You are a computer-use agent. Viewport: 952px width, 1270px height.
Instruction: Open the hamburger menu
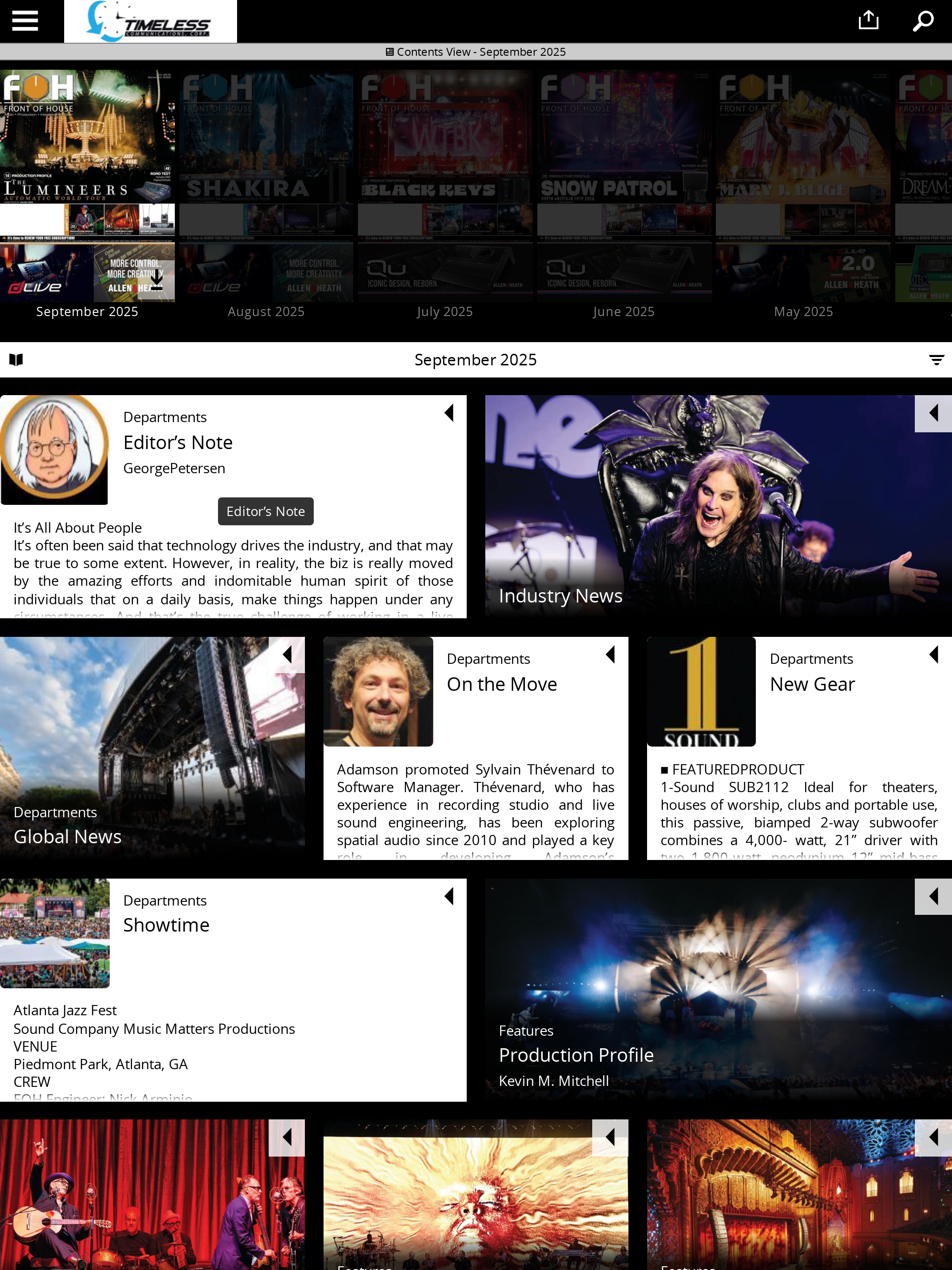[x=25, y=21]
